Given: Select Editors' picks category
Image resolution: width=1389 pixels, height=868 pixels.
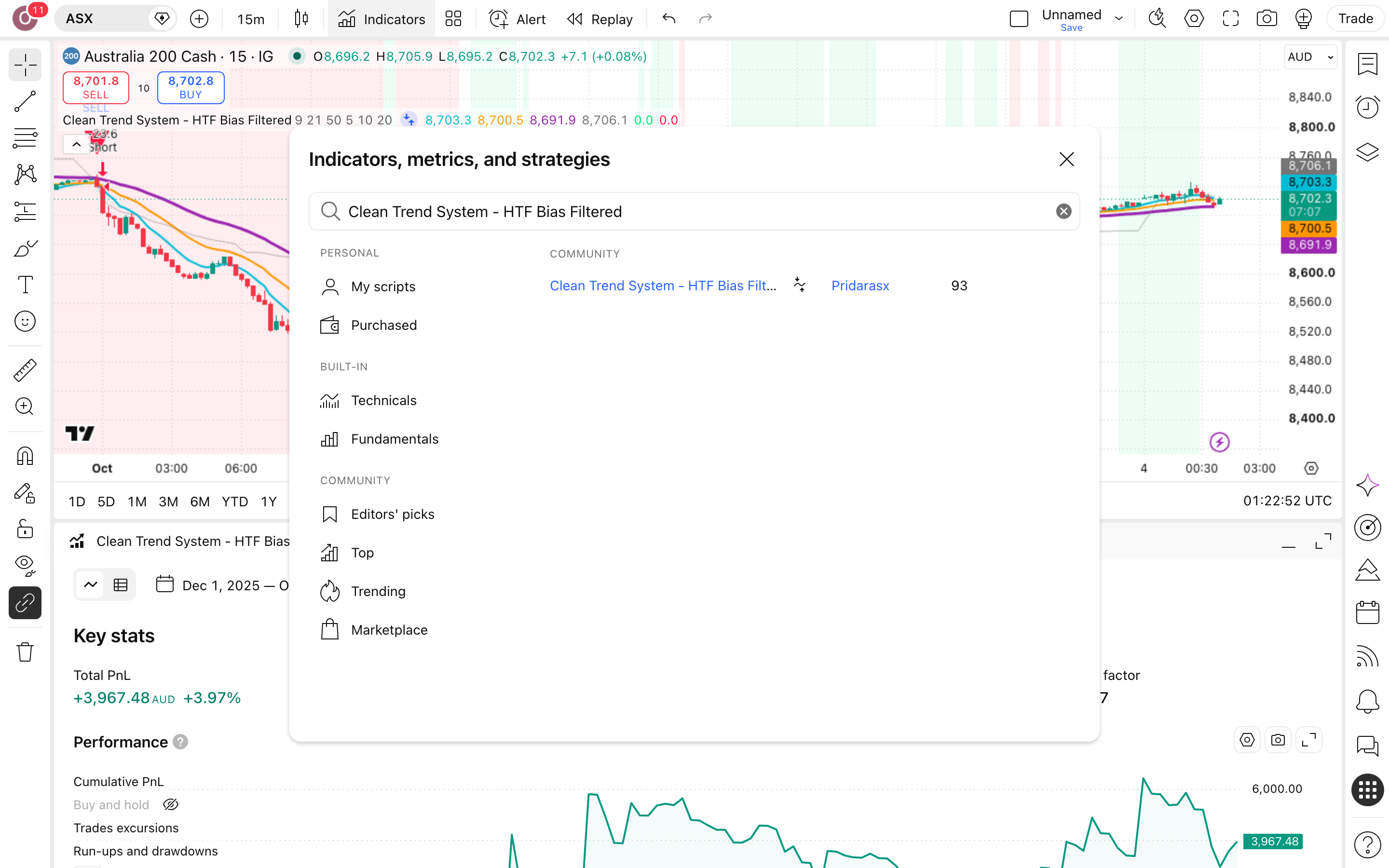Looking at the screenshot, I should [377, 514].
